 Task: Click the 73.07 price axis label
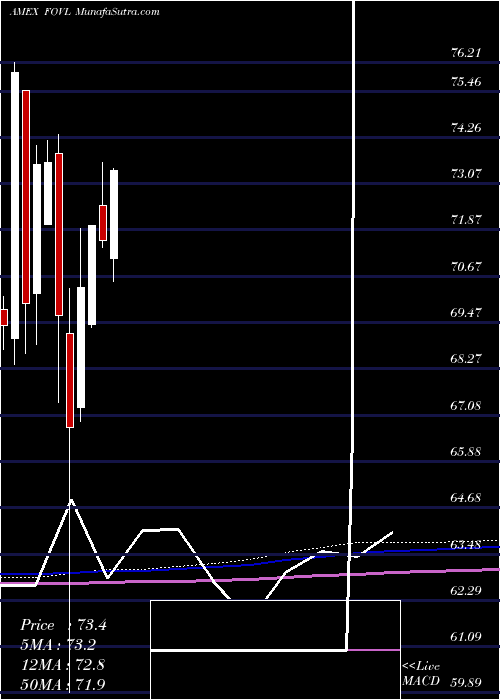(x=466, y=174)
